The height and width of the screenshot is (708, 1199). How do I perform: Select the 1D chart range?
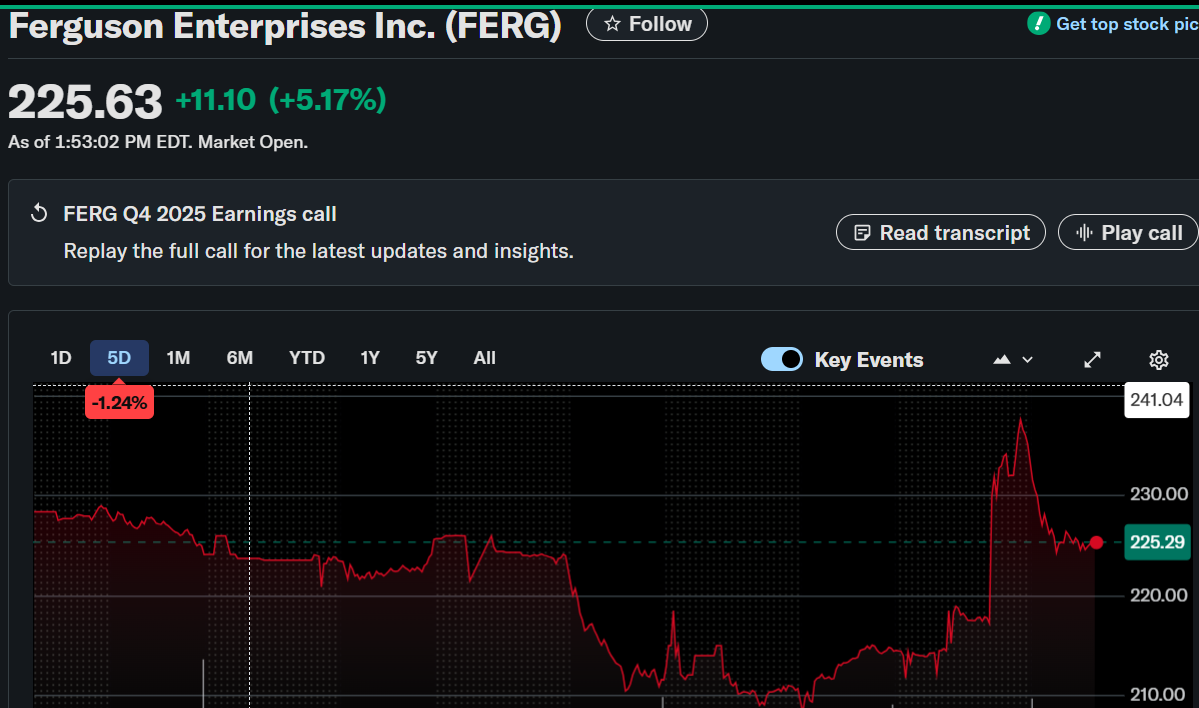point(60,358)
